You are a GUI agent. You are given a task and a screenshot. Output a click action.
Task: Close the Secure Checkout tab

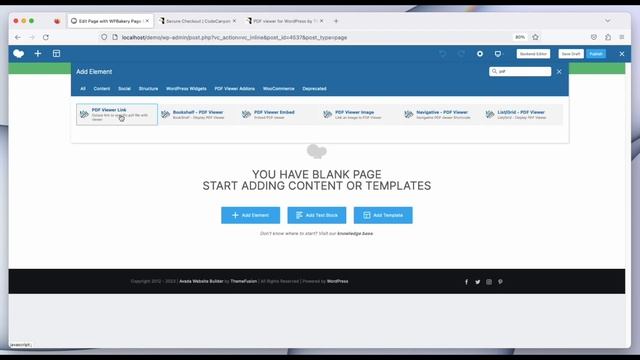click(x=234, y=21)
